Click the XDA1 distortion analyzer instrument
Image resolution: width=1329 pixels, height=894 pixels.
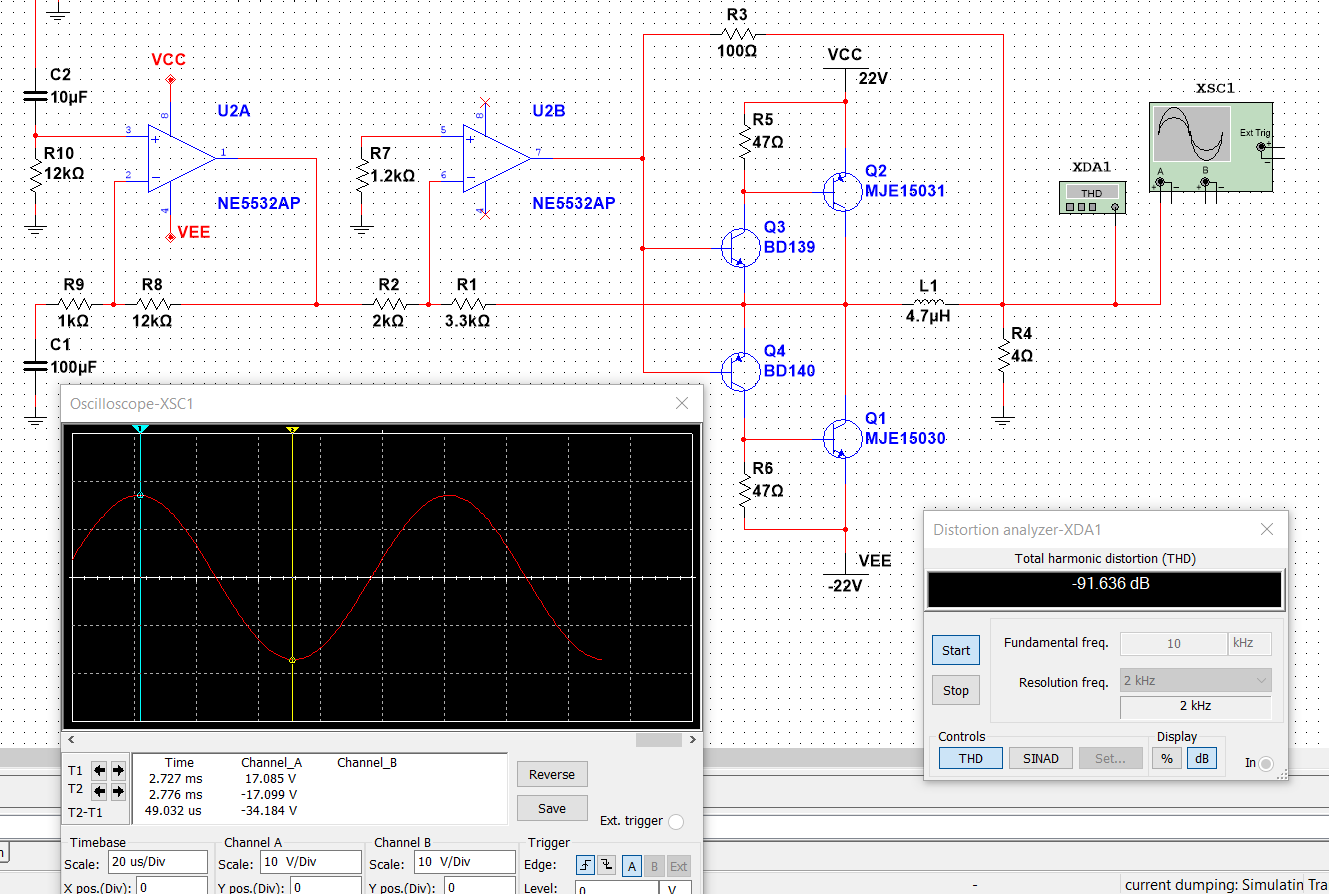pyautogui.click(x=1092, y=197)
